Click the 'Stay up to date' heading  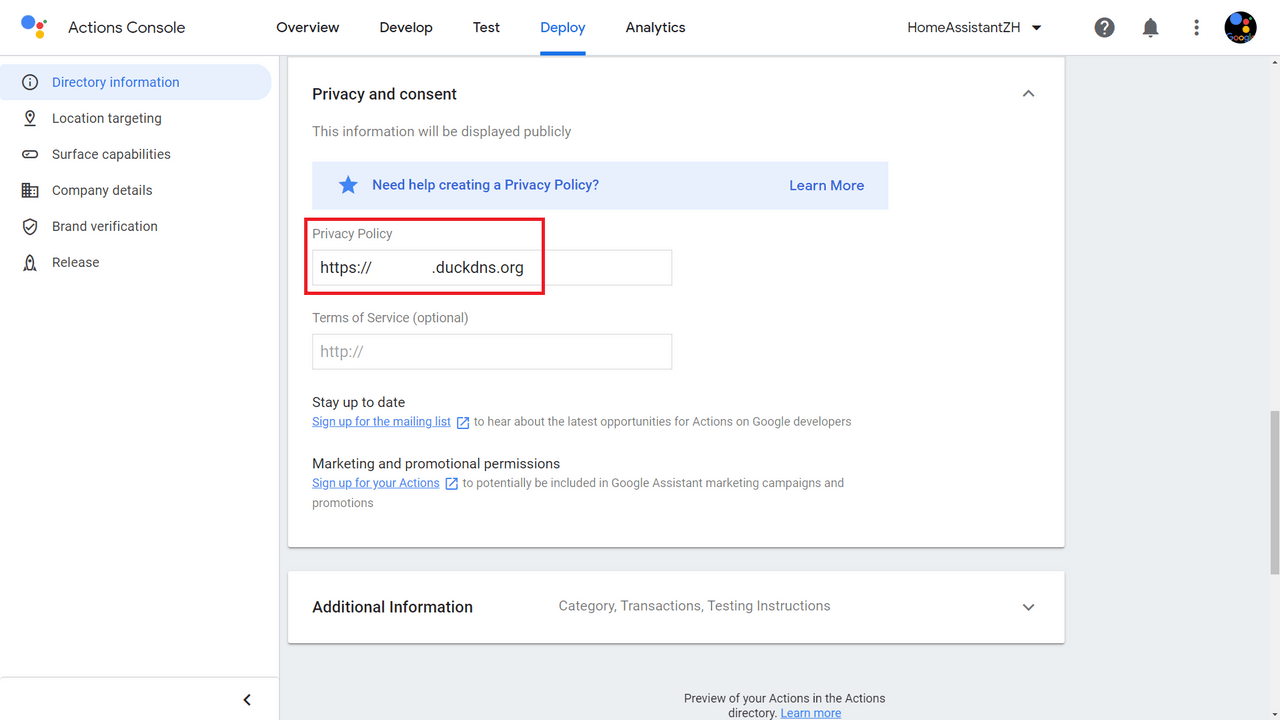pyautogui.click(x=358, y=402)
